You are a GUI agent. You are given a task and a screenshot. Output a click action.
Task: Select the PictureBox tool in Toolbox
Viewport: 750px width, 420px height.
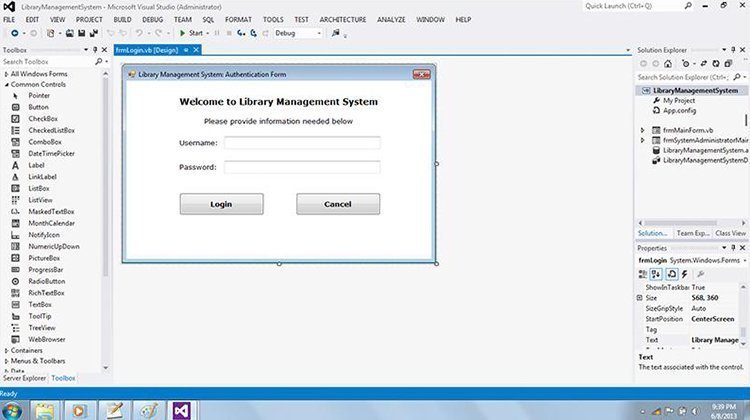44,258
